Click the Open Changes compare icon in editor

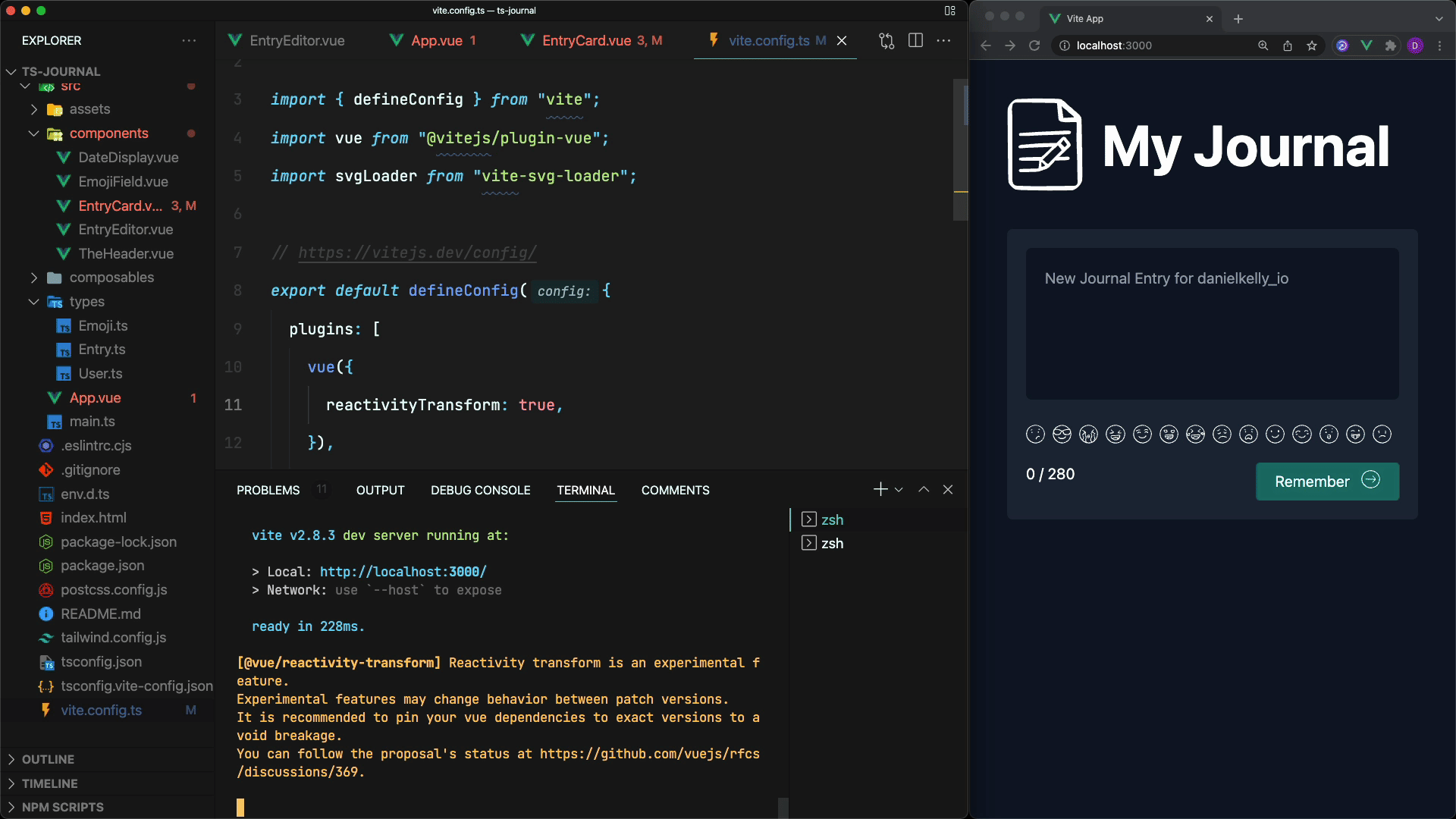pos(886,41)
